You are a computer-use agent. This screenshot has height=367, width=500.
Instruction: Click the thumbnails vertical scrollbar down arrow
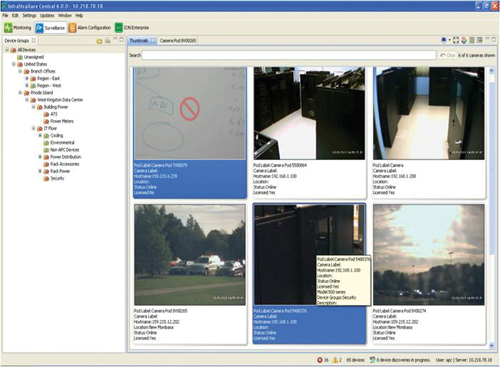(x=491, y=346)
